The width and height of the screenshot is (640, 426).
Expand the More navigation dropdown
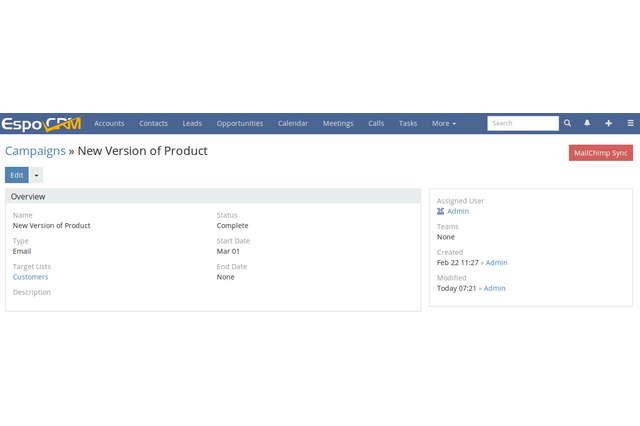tap(443, 123)
